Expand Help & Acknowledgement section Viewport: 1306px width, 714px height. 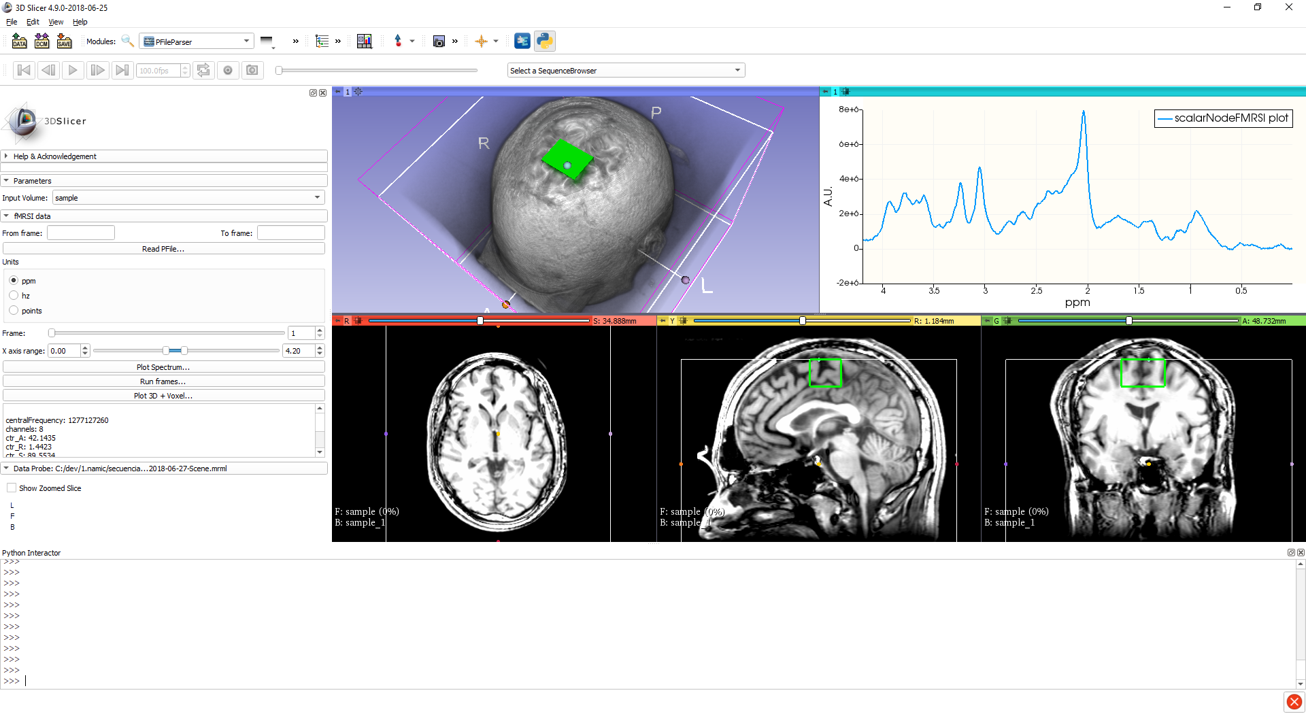(x=55, y=156)
